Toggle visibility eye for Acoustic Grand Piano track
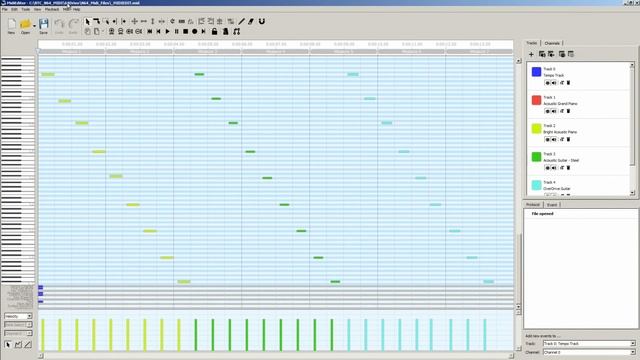Image resolution: width=640 pixels, height=360 pixels. pos(547,111)
